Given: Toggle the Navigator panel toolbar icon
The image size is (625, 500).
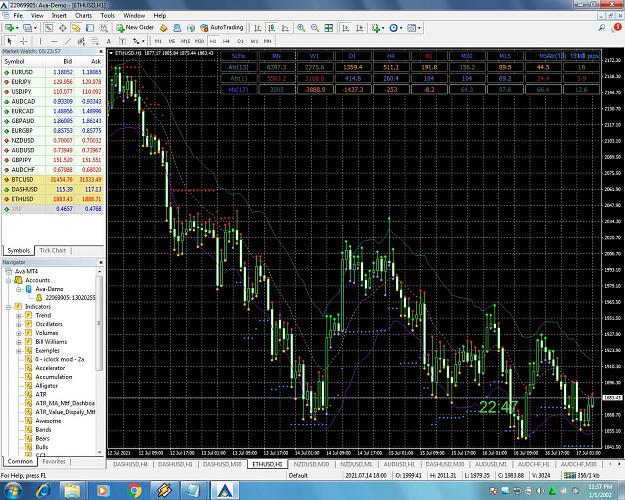Looking at the screenshot, I should pyautogui.click(x=76, y=28).
